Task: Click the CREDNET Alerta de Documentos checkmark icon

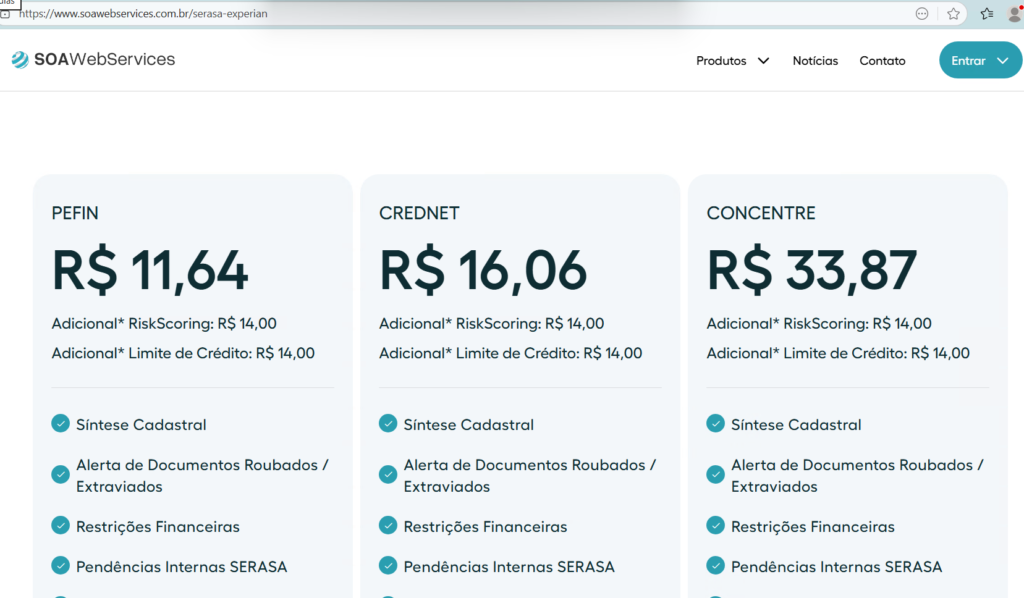Action: point(388,475)
